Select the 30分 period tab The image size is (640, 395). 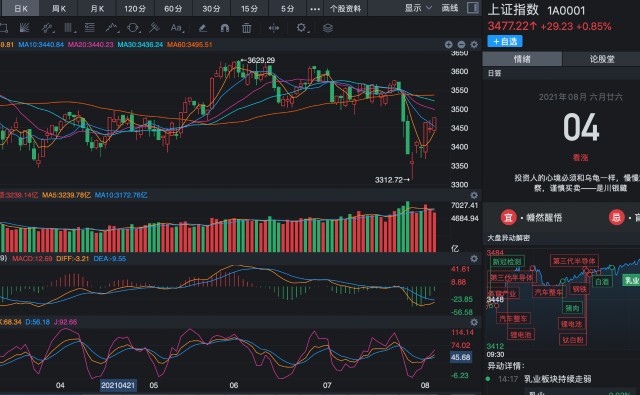click(211, 8)
